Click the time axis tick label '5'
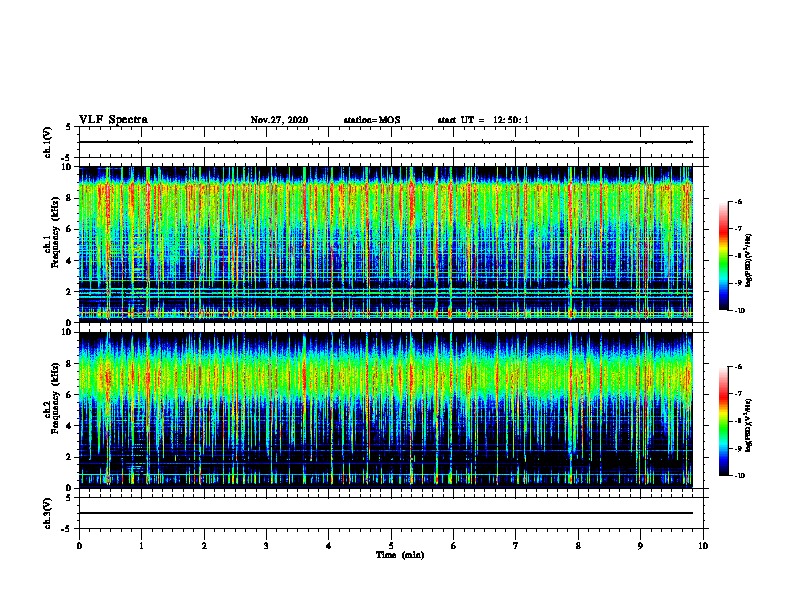The image size is (792, 612). coord(391,545)
